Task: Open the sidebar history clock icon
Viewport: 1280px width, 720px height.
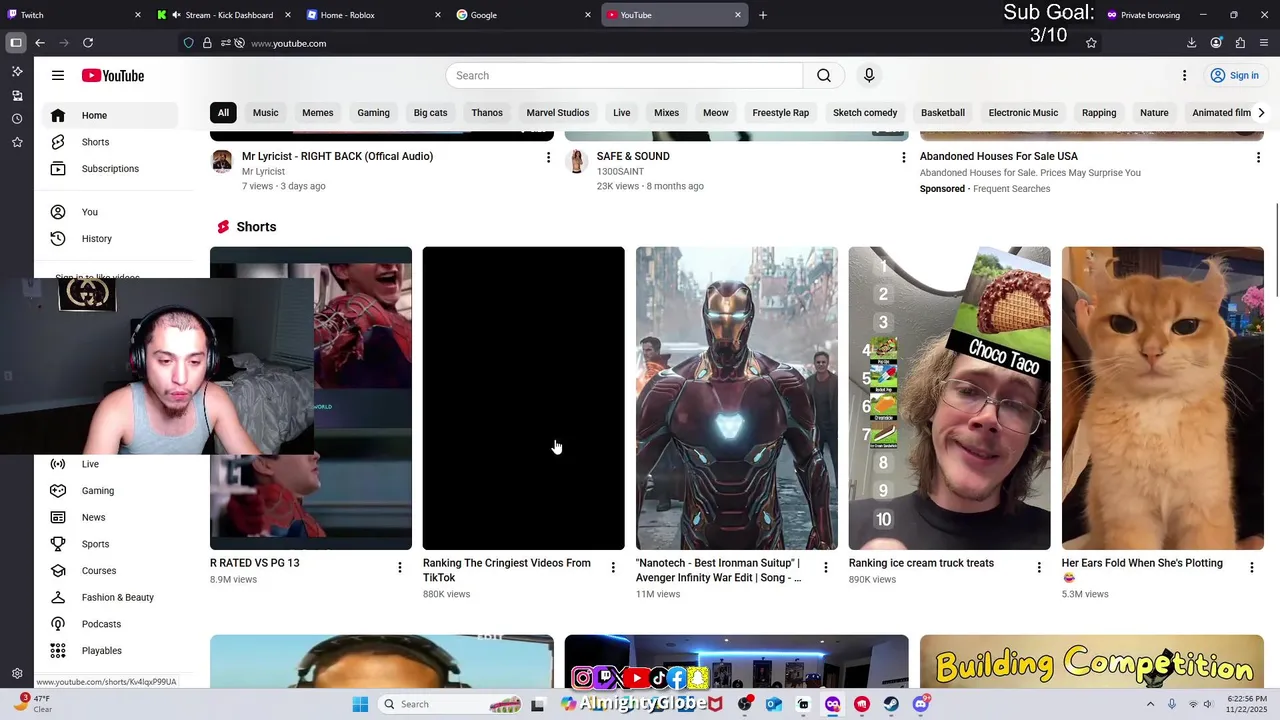Action: coord(17,119)
